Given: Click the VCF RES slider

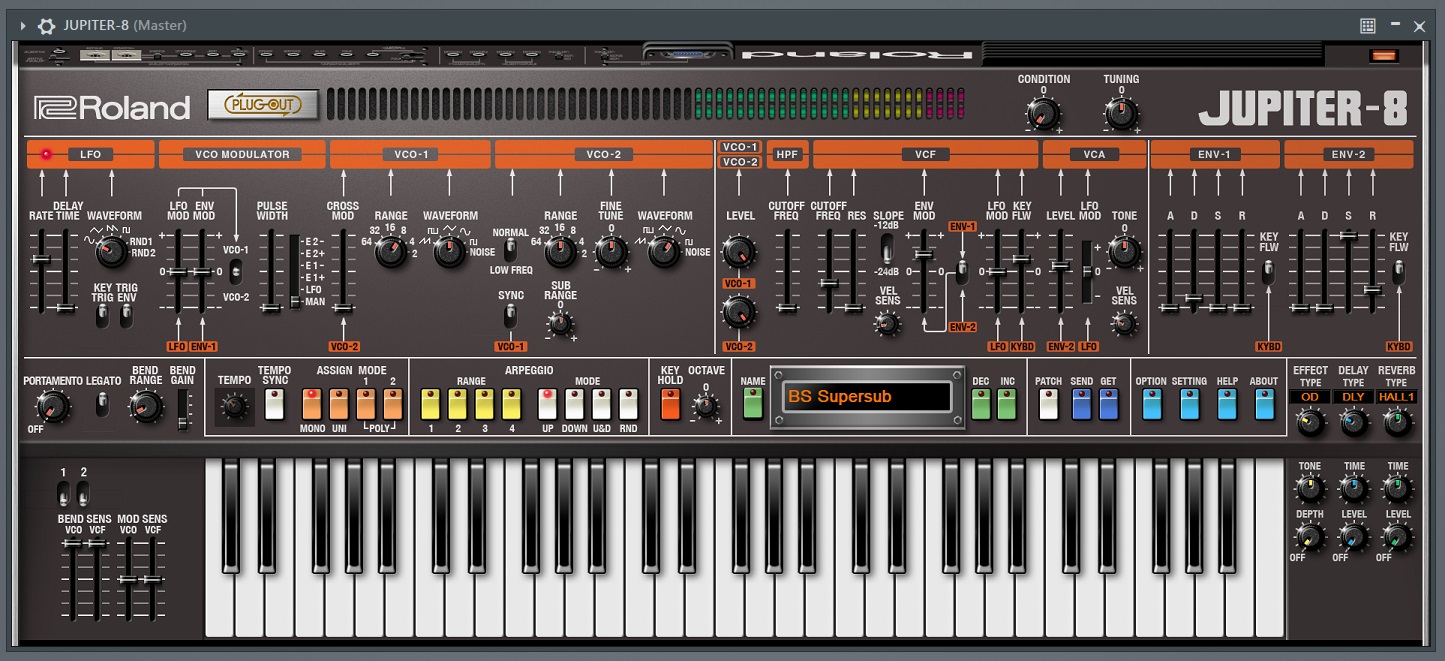Looking at the screenshot, I should pos(853,270).
